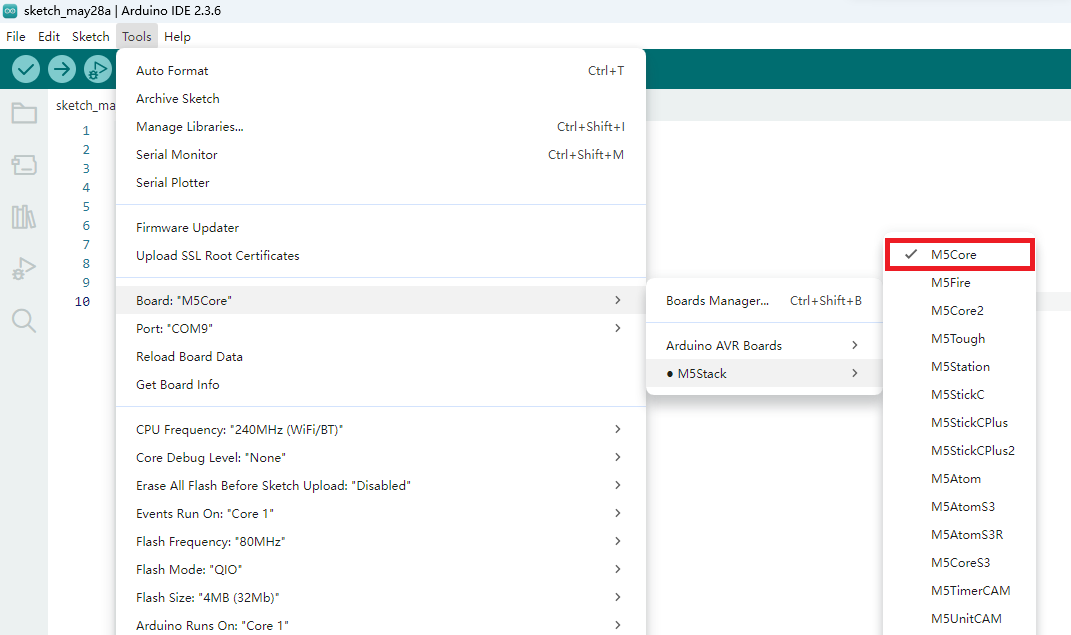This screenshot has height=635, width=1071.
Task: Expand Core Debug Level options
Action: (x=380, y=457)
